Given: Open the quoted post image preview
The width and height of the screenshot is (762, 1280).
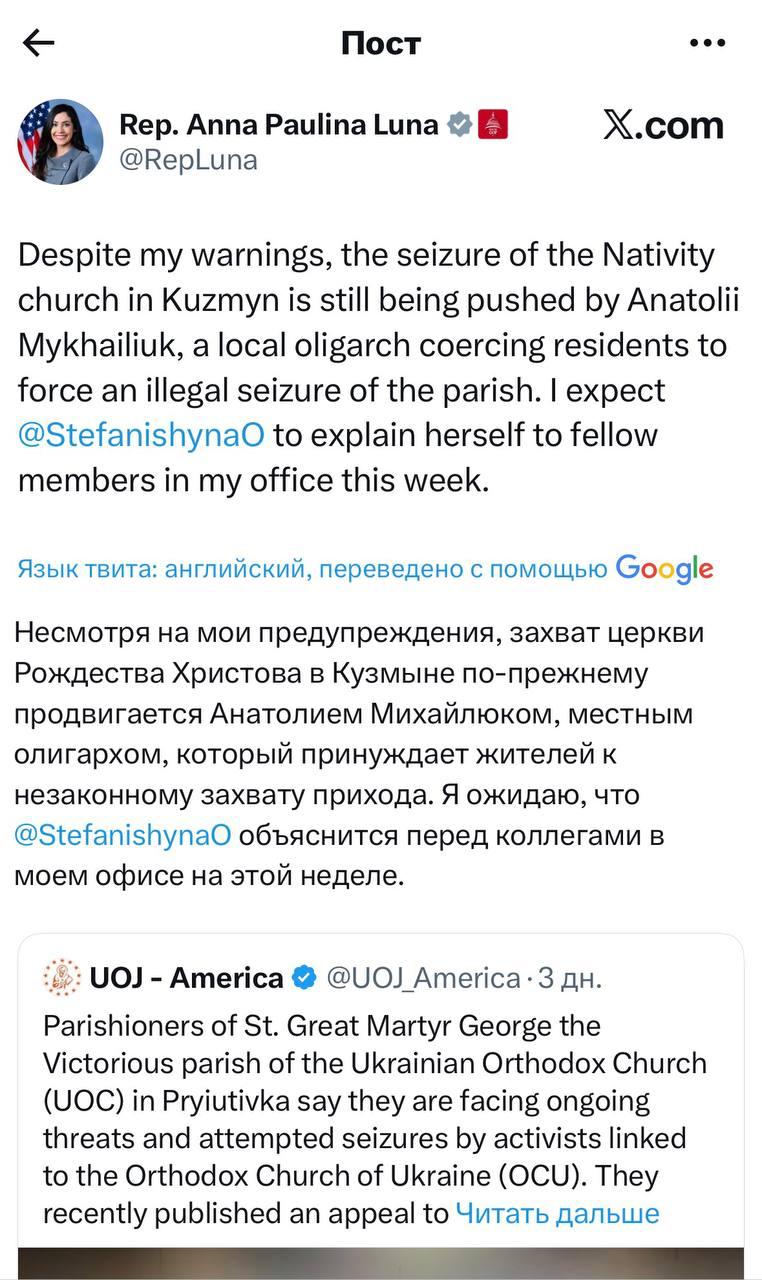Looking at the screenshot, I should coord(380,1262).
